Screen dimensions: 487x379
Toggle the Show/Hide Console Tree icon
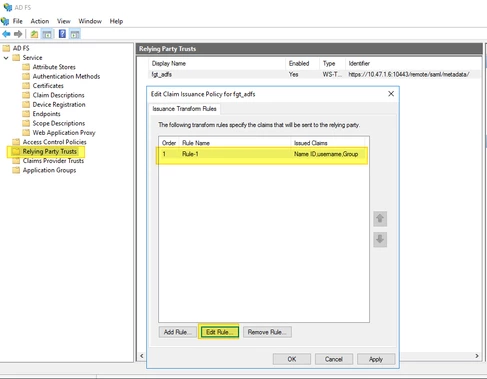[47, 34]
